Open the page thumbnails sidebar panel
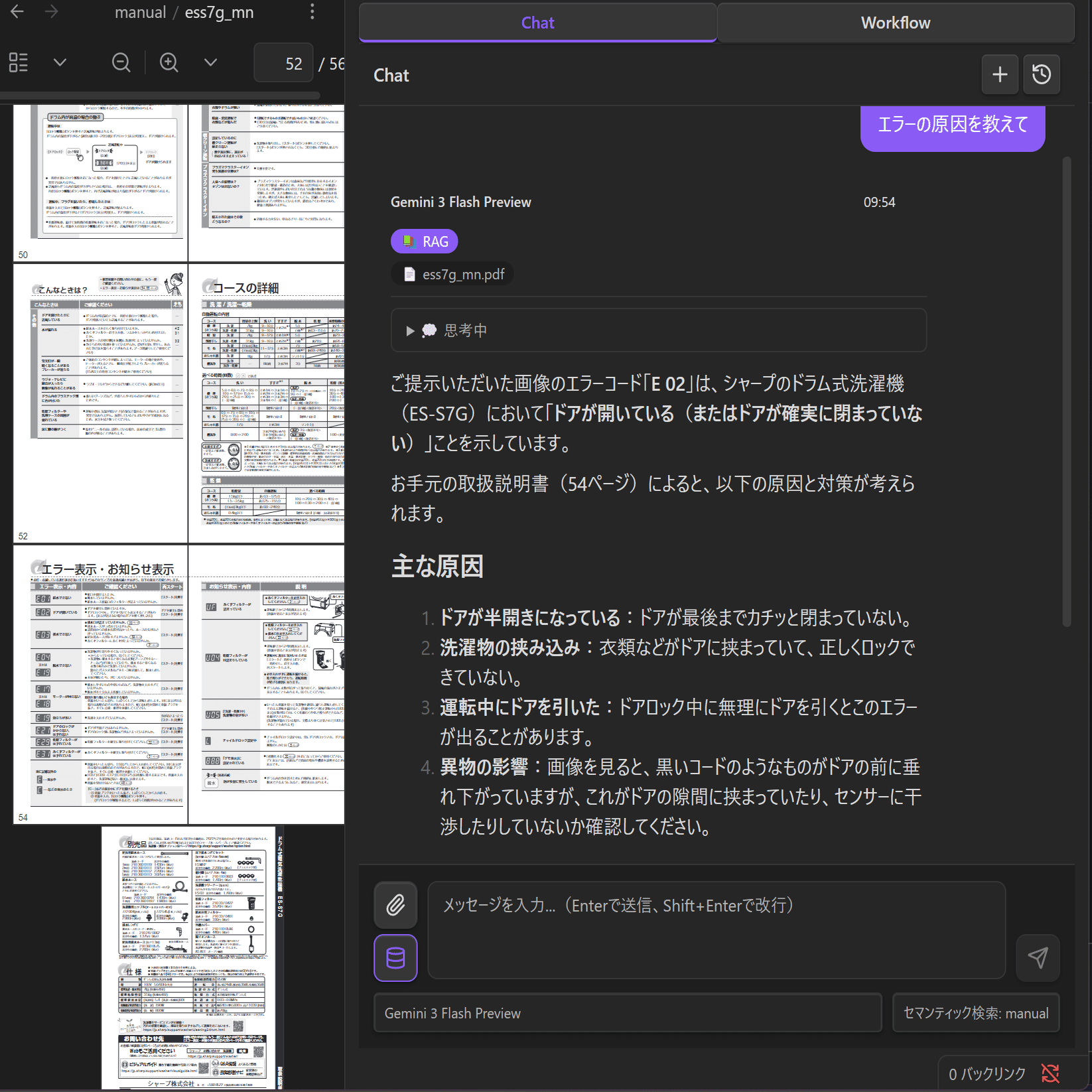This screenshot has width=1092, height=1092. coord(18,62)
